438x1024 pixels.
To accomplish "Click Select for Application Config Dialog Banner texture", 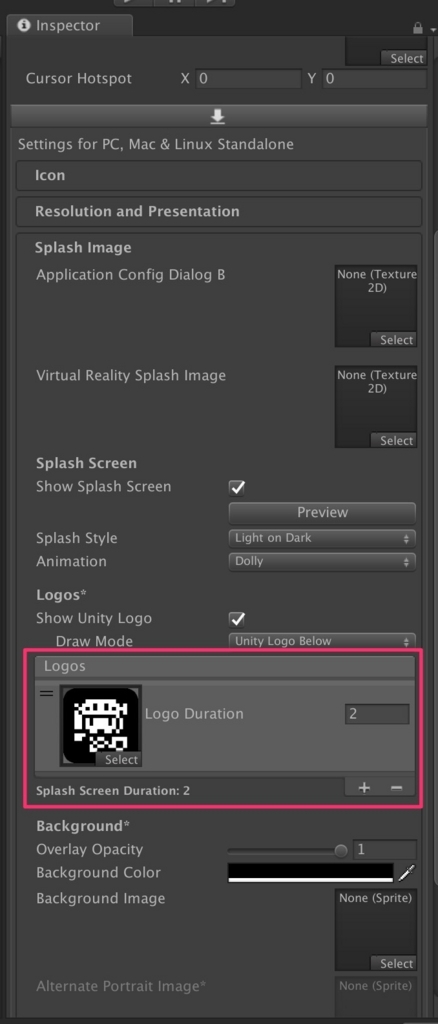I will 396,340.
